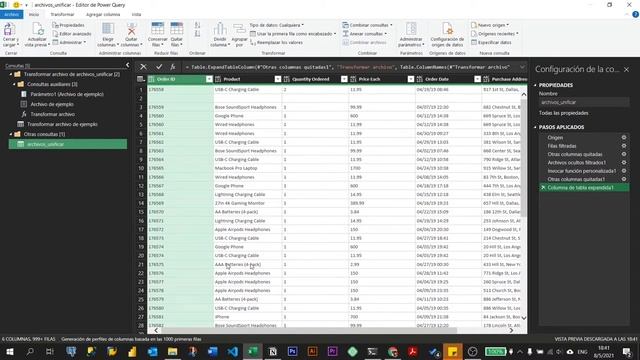Open the Combinar consultas dropdown

tap(367, 25)
